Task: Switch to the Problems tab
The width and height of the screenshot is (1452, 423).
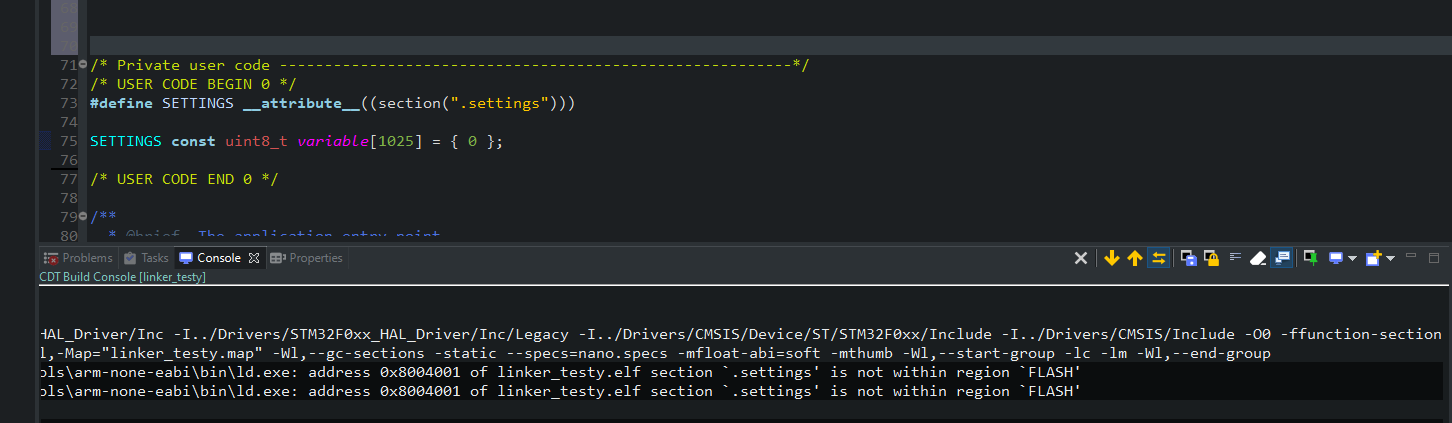Action: pyautogui.click(x=79, y=258)
